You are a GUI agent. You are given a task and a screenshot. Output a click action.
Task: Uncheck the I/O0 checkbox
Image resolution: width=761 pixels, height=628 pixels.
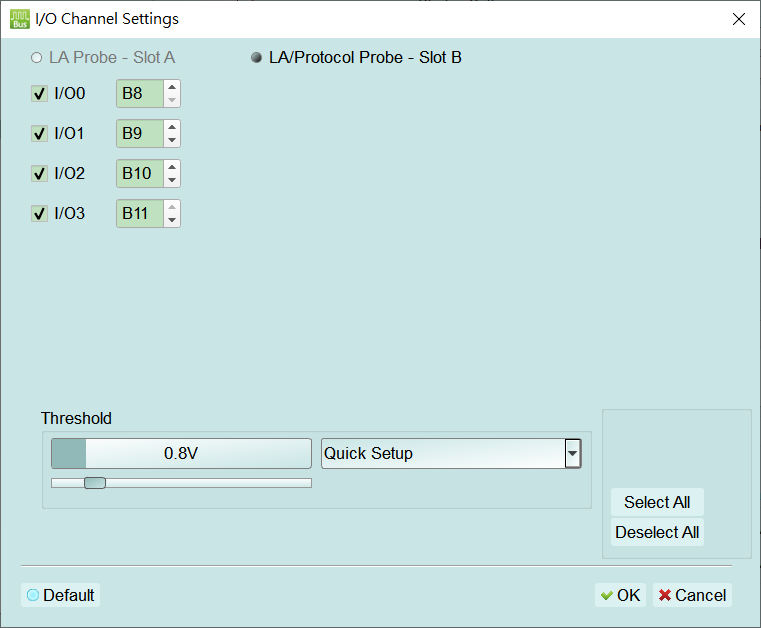pos(39,93)
